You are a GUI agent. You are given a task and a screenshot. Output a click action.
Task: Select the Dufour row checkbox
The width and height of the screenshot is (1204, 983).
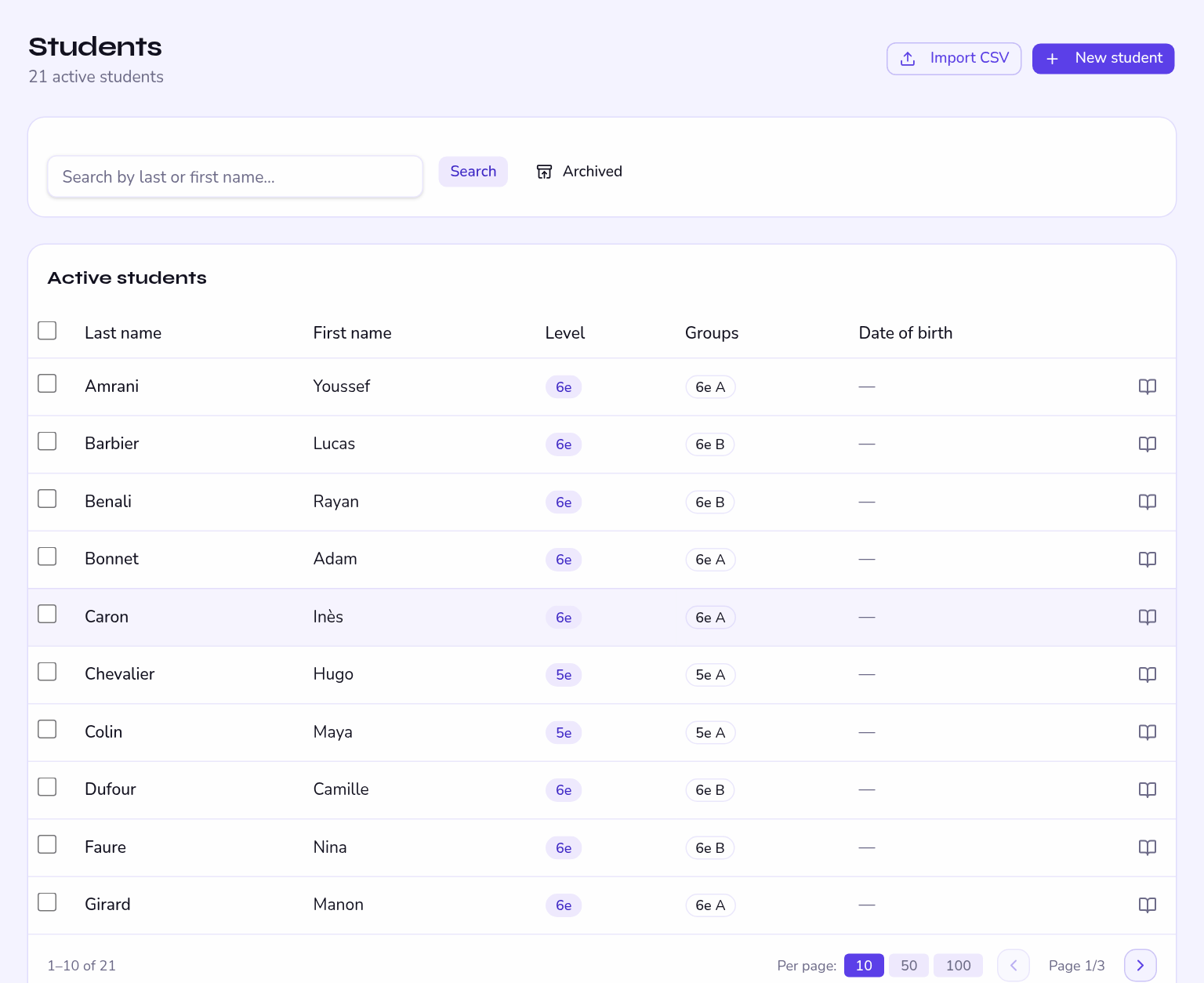point(47,787)
